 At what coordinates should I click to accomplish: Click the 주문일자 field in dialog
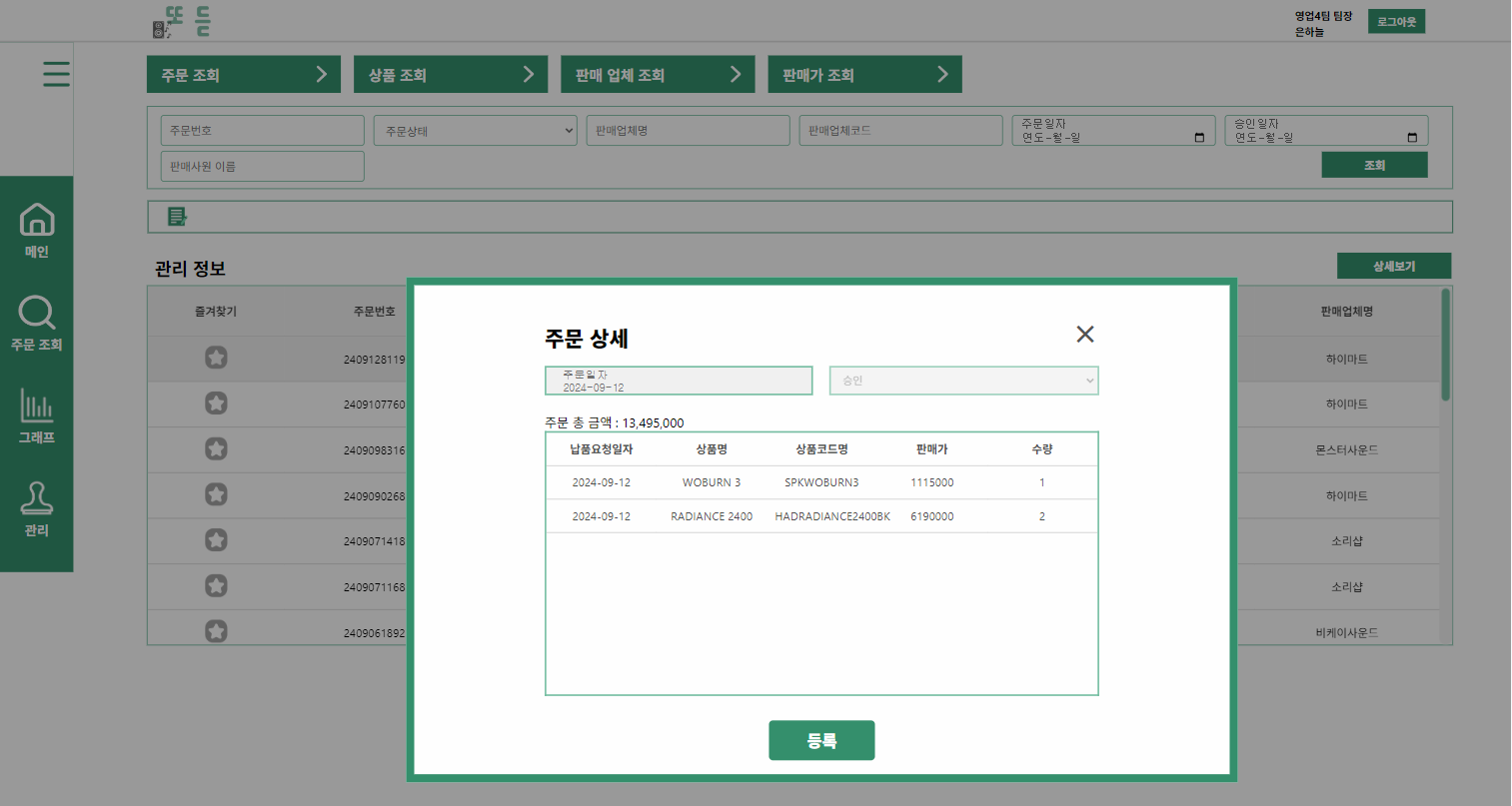(x=679, y=381)
